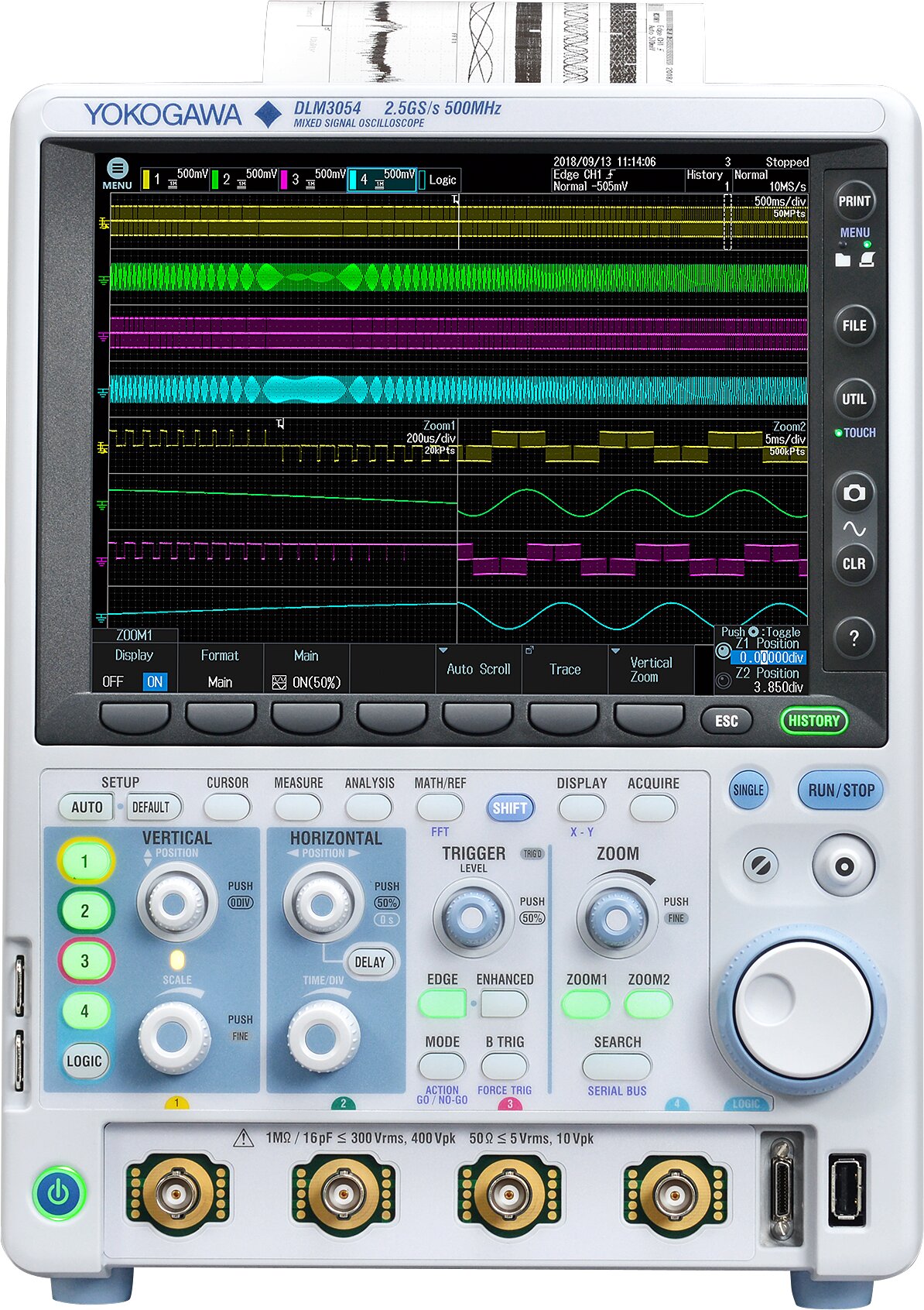Screen dimensions: 924x1310
Task: Select the ZOOM1 tab label on screen
Action: tap(135, 635)
